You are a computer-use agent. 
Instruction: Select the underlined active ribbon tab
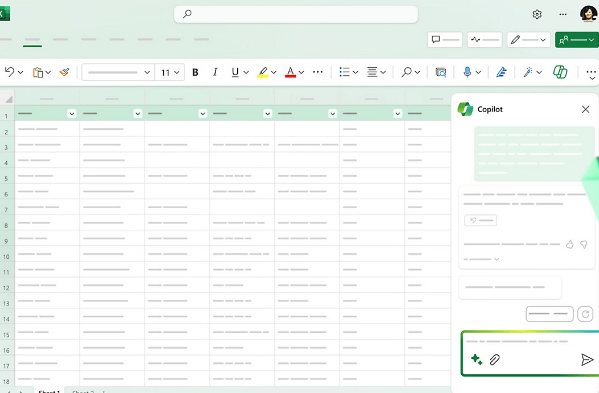[32, 40]
